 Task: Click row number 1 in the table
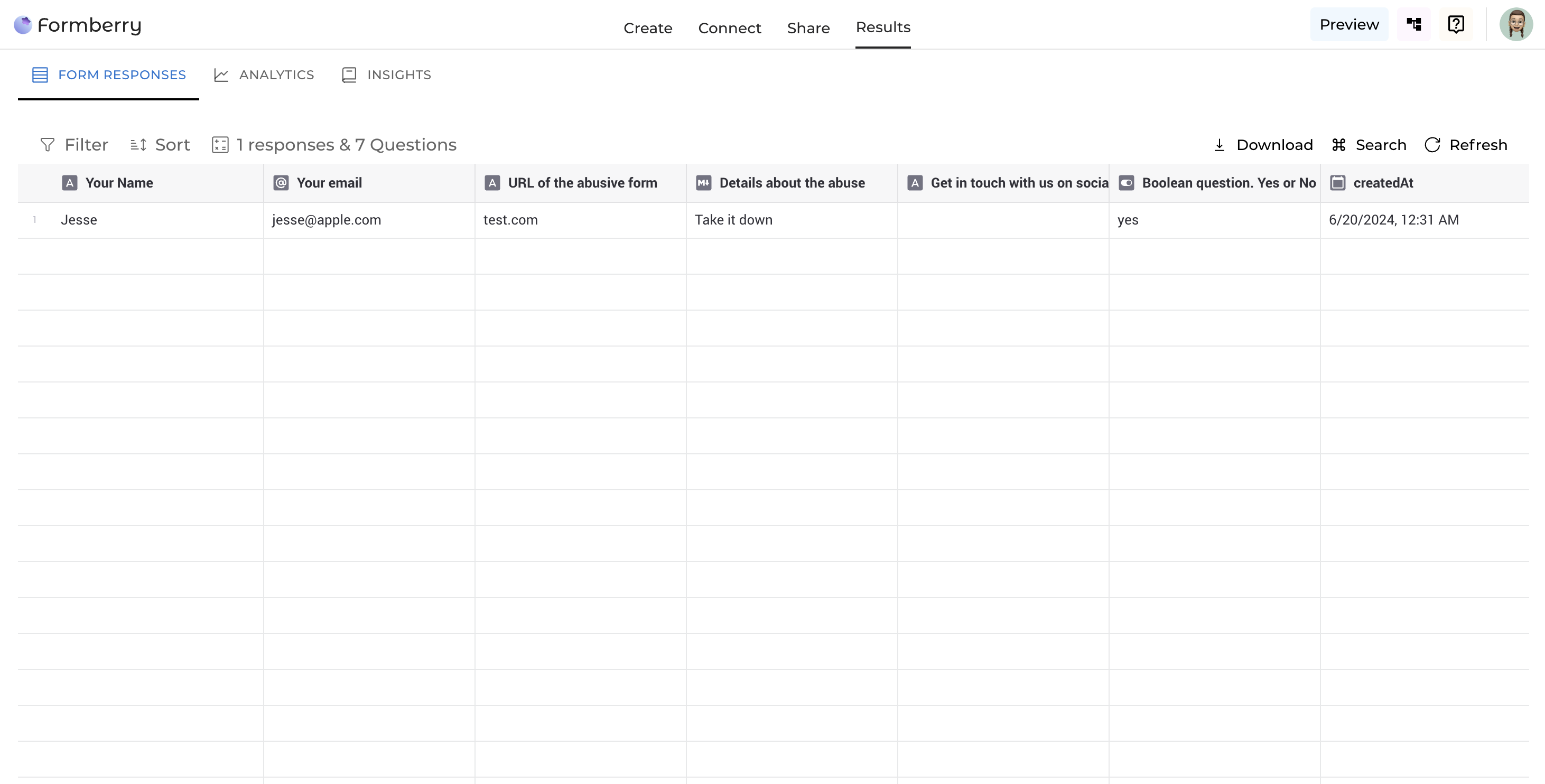[35, 220]
